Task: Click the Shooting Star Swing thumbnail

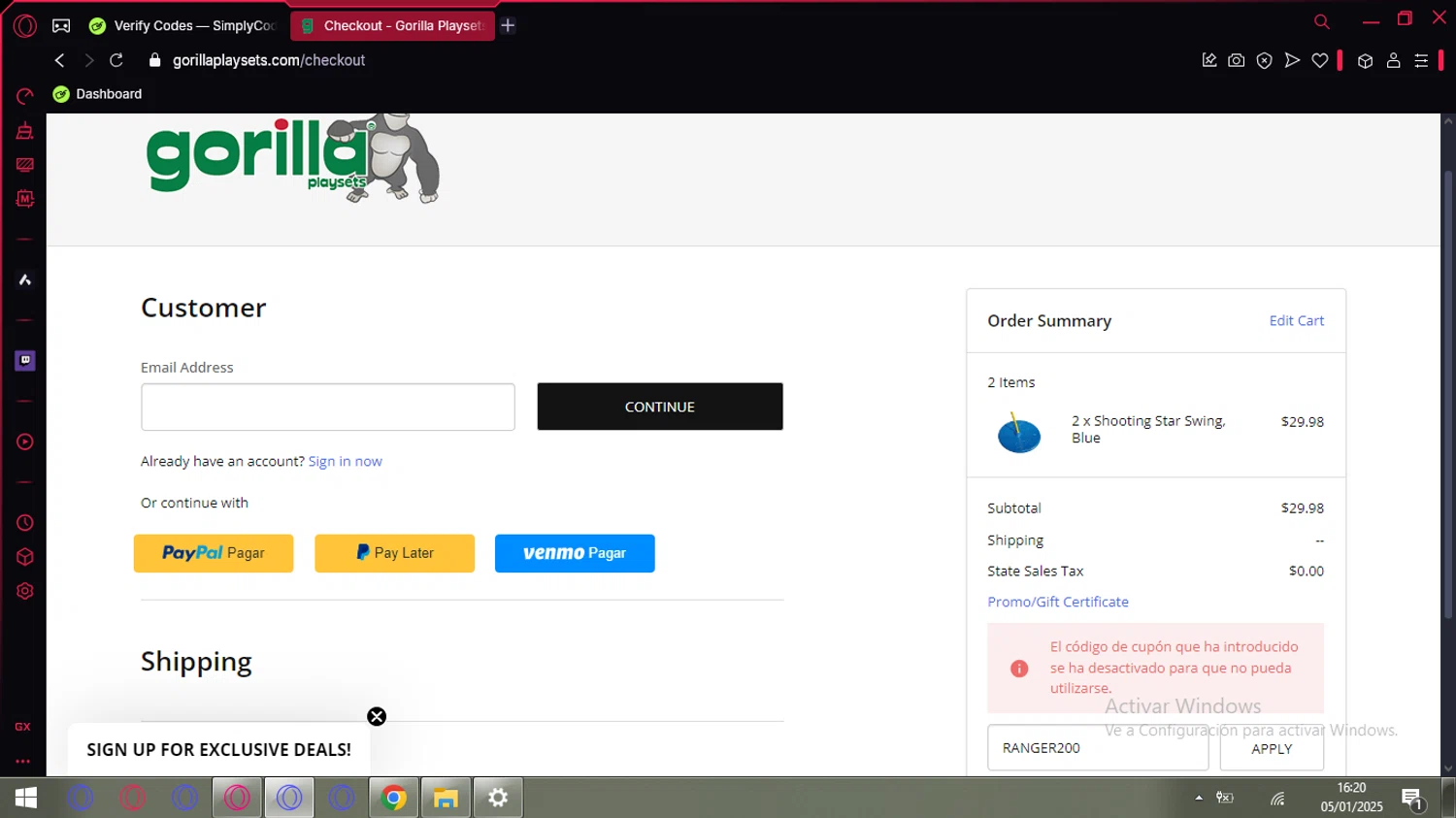Action: click(x=1019, y=433)
